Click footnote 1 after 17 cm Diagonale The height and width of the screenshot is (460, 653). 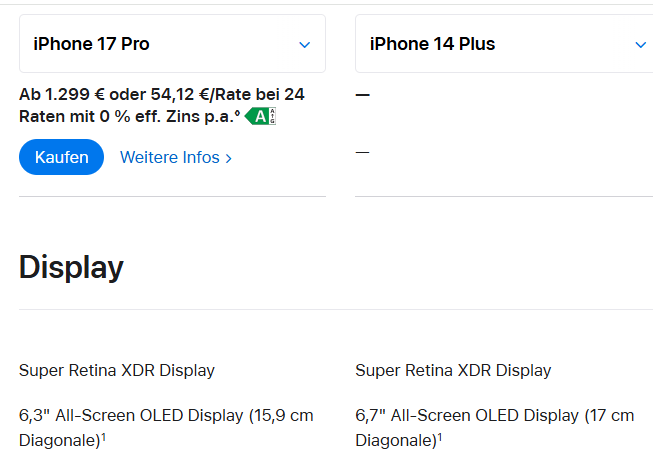(x=439, y=437)
